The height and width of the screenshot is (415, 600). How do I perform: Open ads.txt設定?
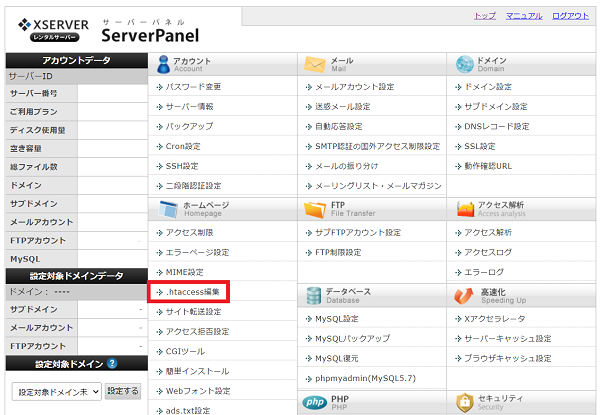[x=188, y=411]
